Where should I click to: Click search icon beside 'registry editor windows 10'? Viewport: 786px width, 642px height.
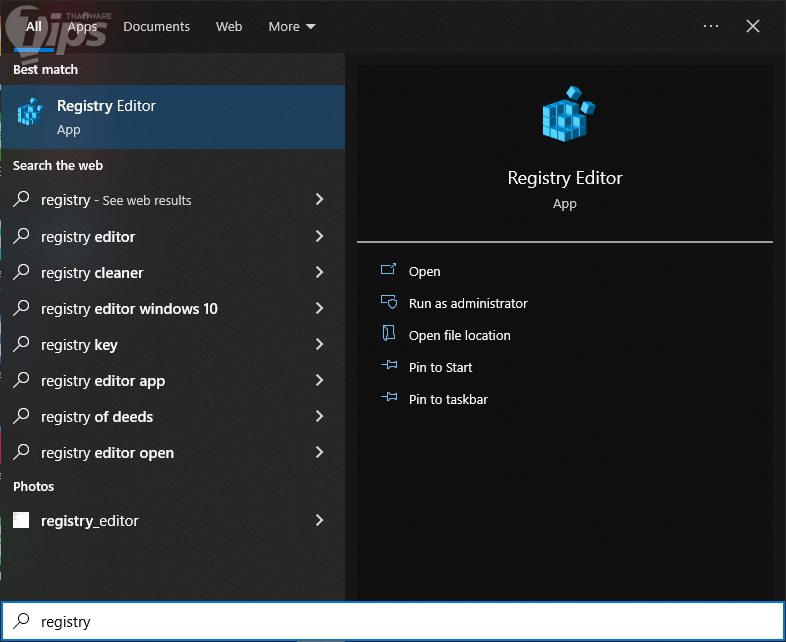tap(21, 308)
